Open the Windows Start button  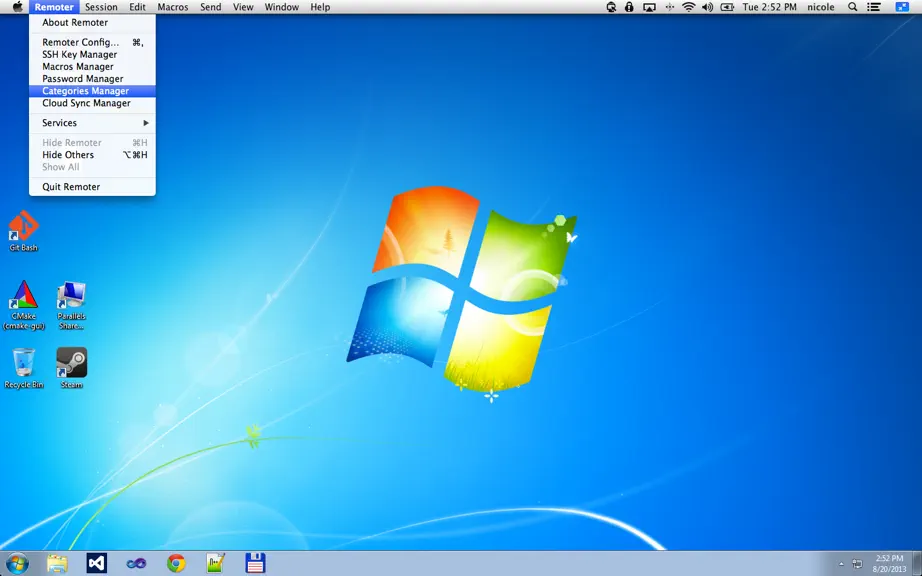(x=16, y=564)
